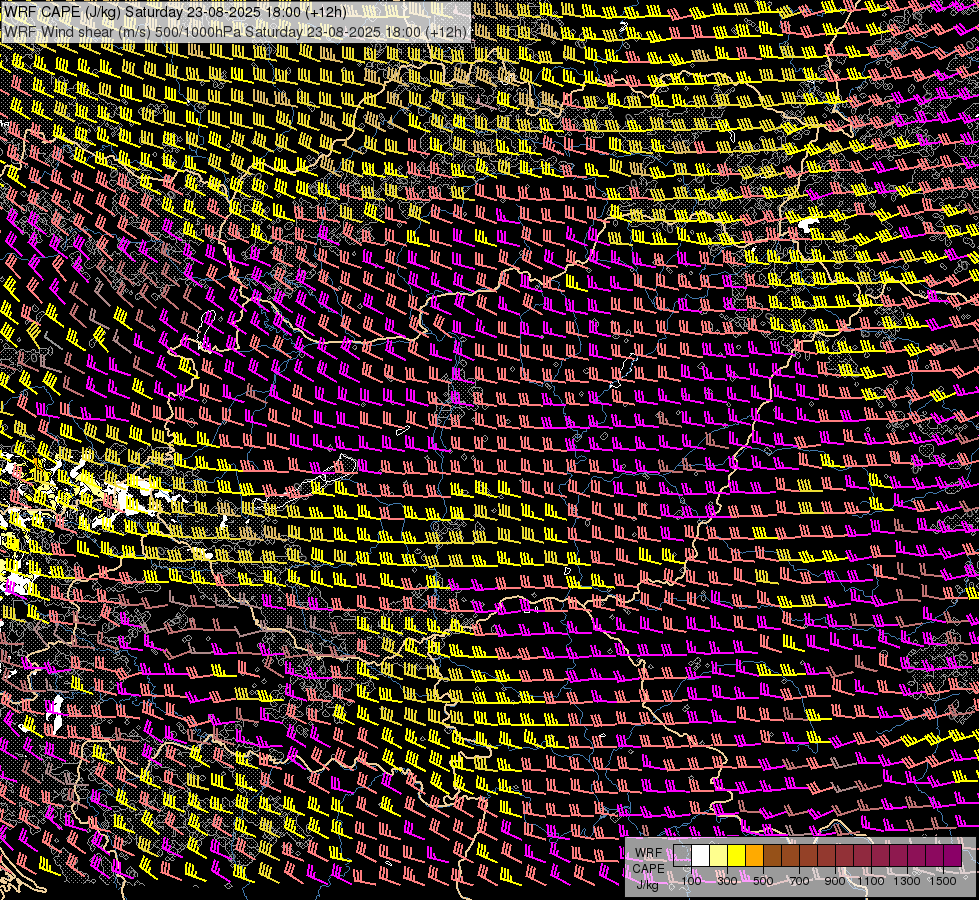
Task: Click the 'J/kg' unit label in legend
Action: [x=647, y=885]
